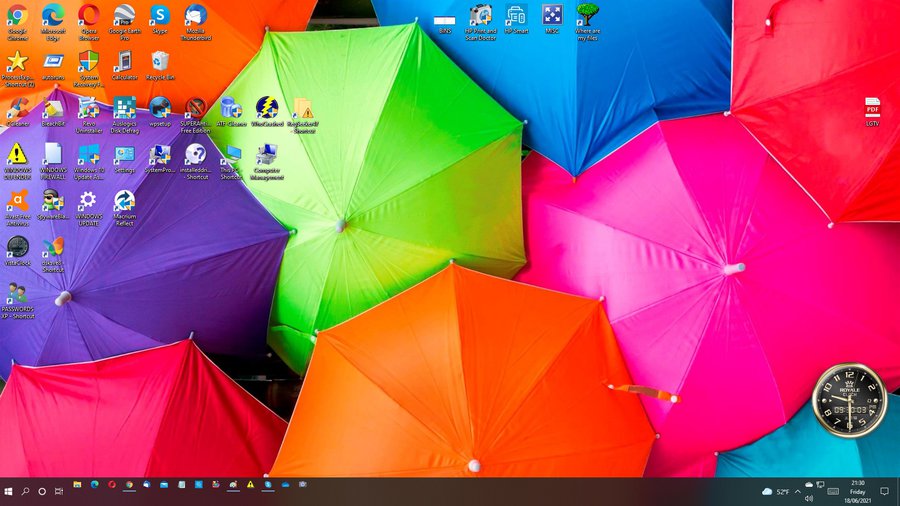
Task: Open the Settings desktop shortcut
Action: pos(125,158)
